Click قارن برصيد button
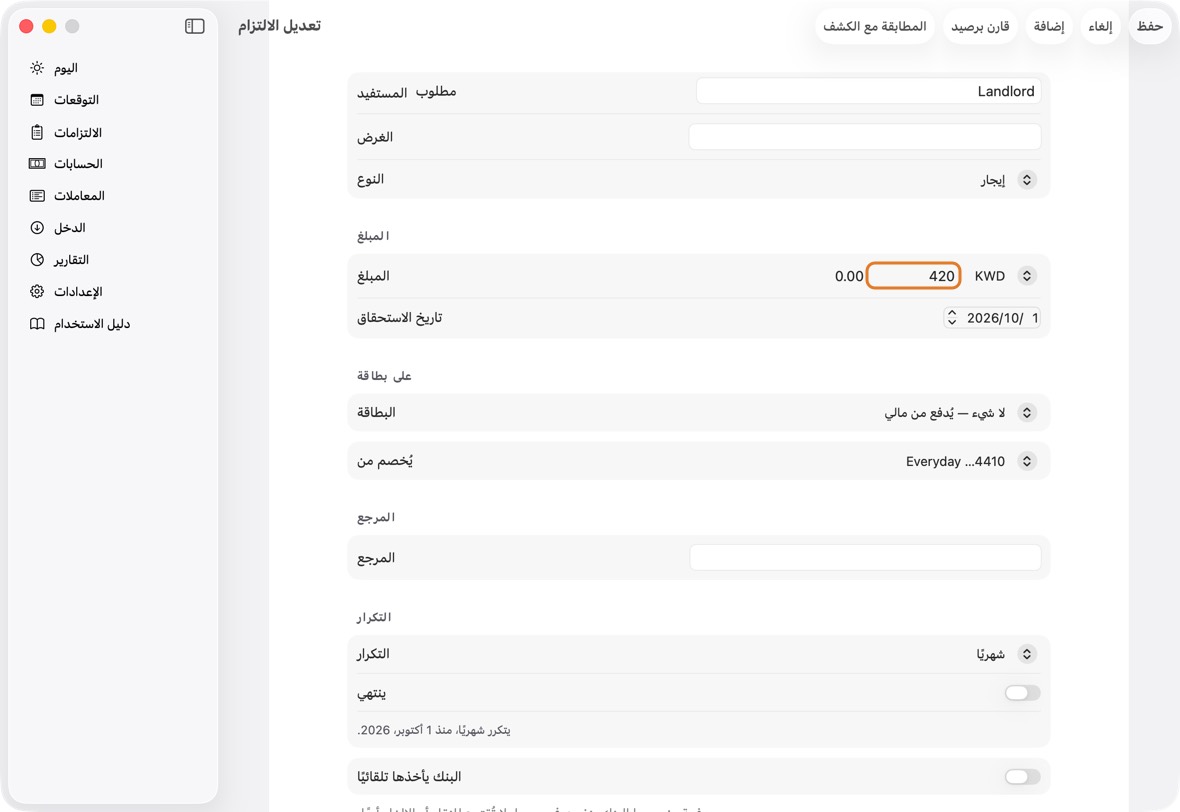This screenshot has height=812, width=1180. (980, 26)
